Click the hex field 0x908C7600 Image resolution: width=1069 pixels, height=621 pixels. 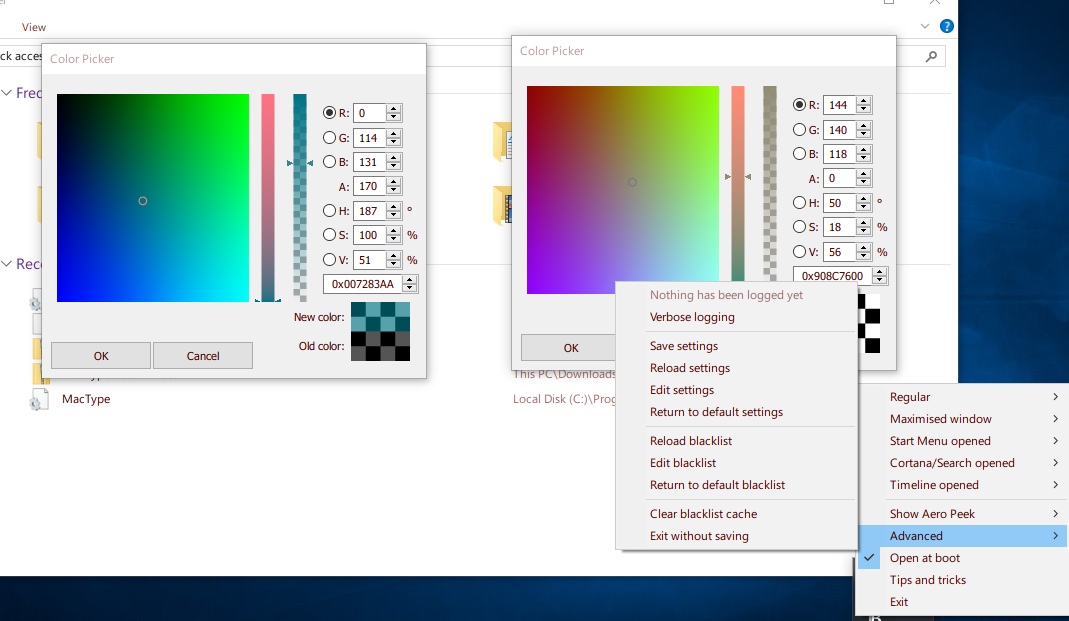832,276
